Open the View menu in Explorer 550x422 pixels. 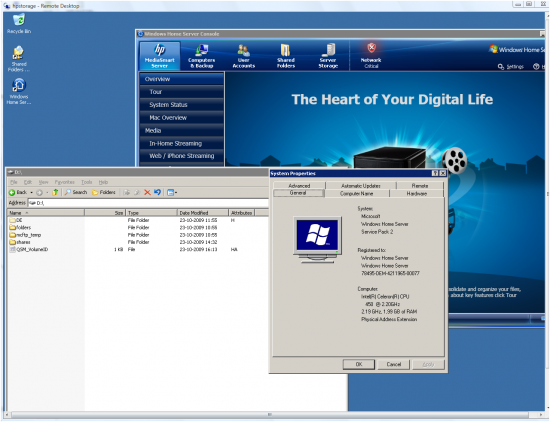(x=43, y=182)
